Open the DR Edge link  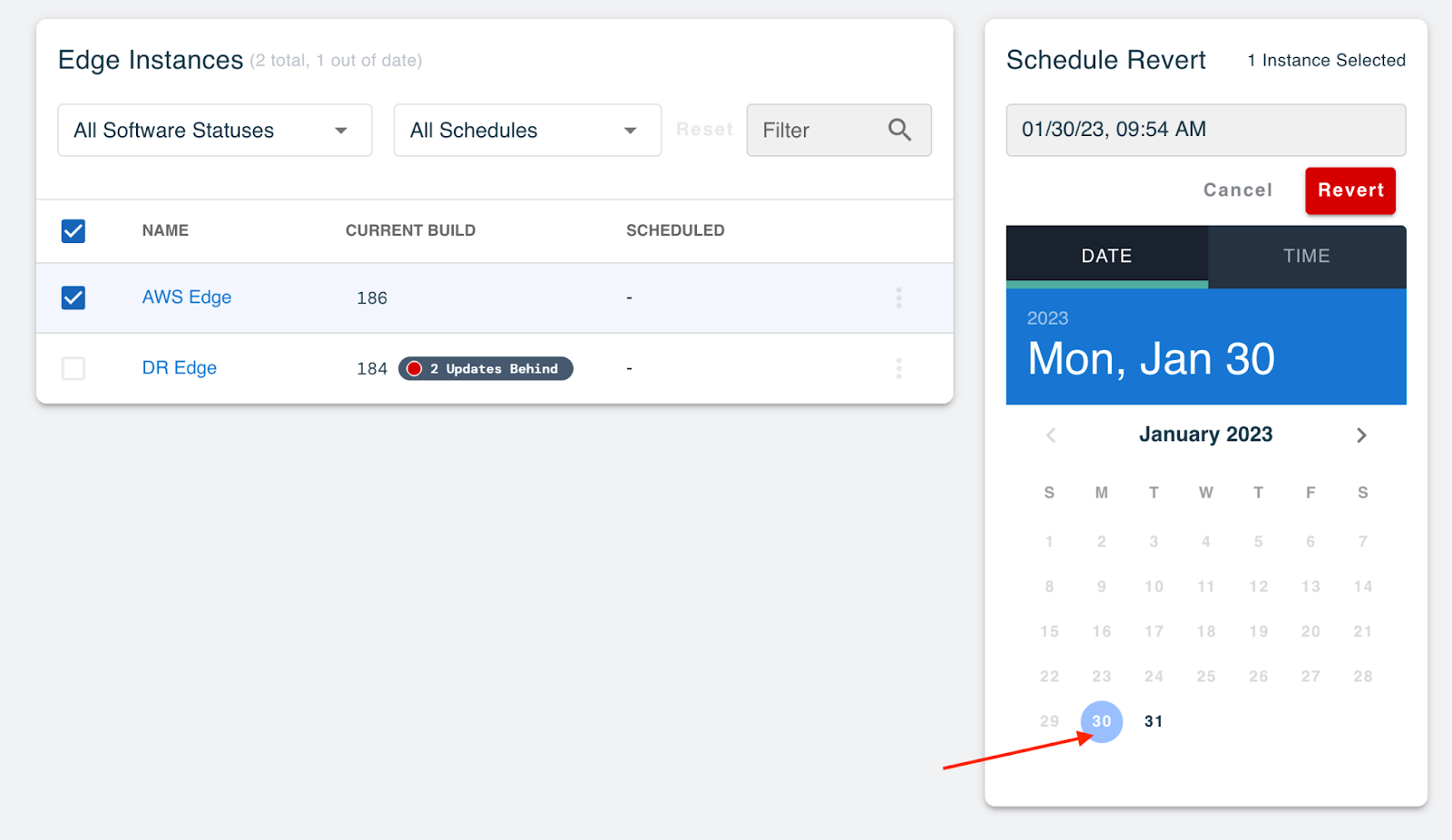[180, 368]
